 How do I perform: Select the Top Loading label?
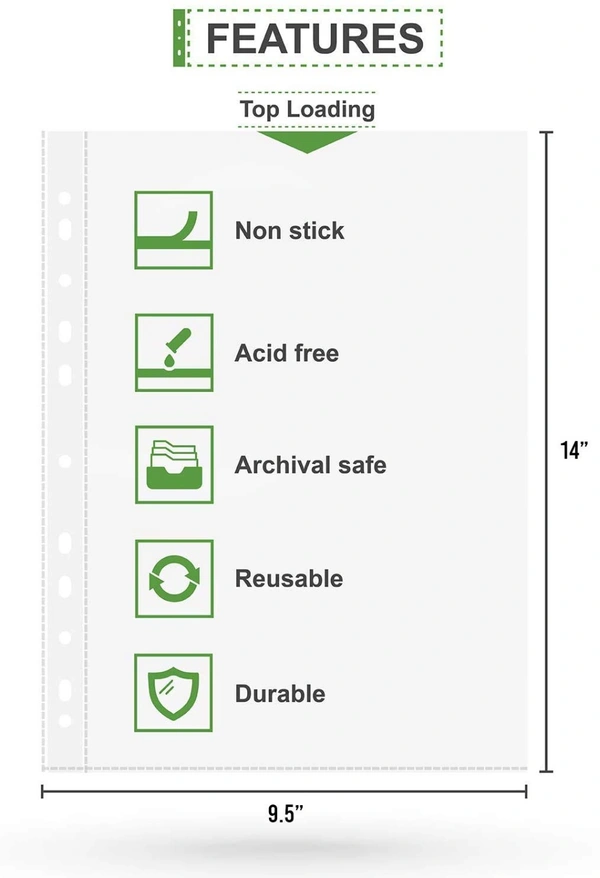(x=307, y=109)
